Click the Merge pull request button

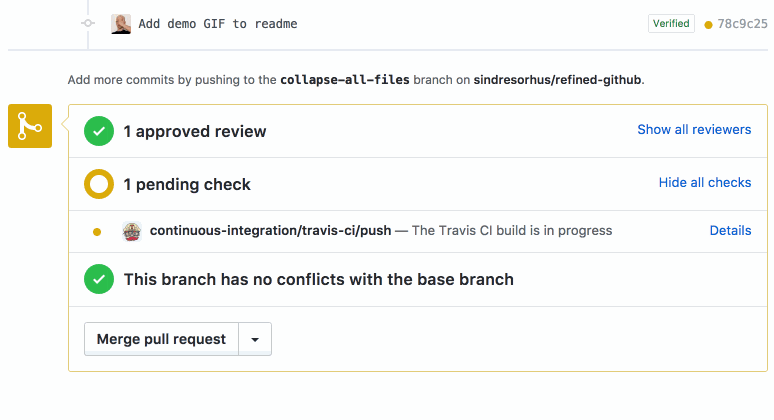point(161,339)
